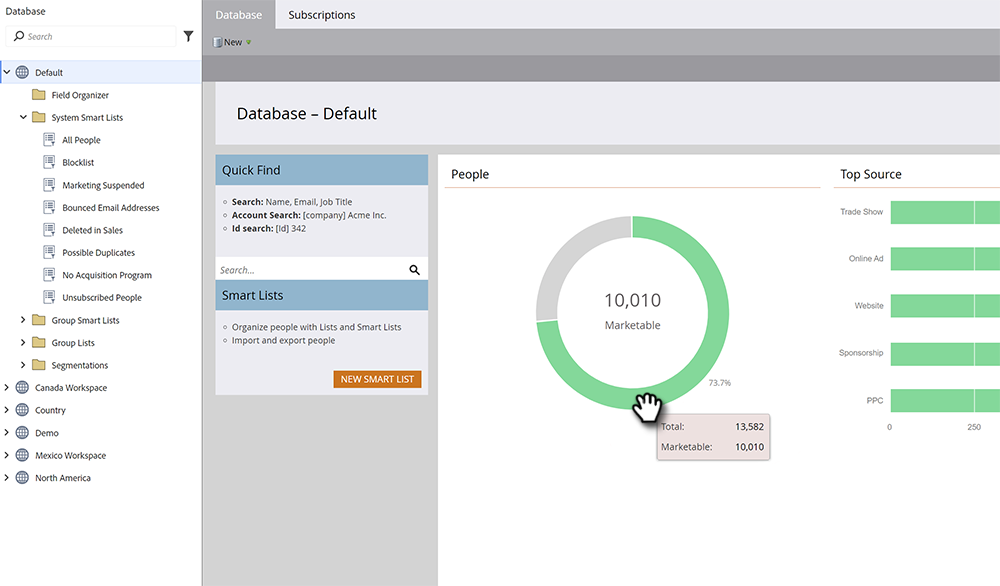Select the Database tab

(x=239, y=15)
